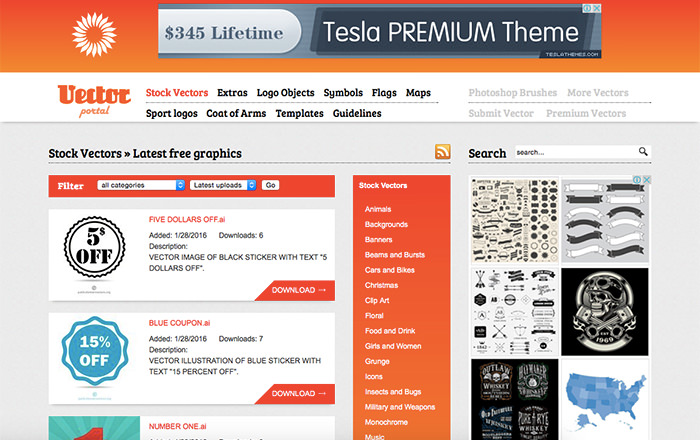Select the Monochrome category
This screenshot has height=440, width=700.
click(x=386, y=422)
